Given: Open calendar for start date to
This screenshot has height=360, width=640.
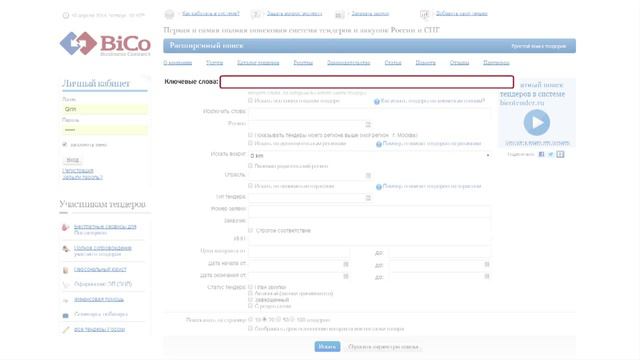Looking at the screenshot, I should (487, 264).
